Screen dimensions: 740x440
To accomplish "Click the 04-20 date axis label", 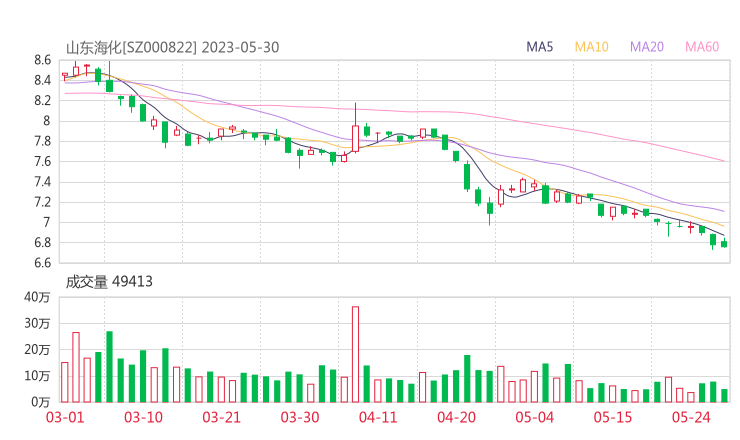I will [x=456, y=417].
